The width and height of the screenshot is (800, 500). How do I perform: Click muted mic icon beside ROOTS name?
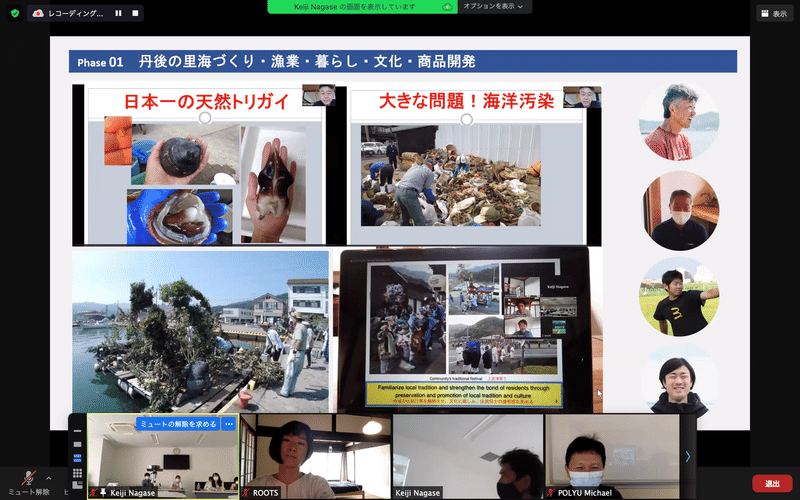246,492
